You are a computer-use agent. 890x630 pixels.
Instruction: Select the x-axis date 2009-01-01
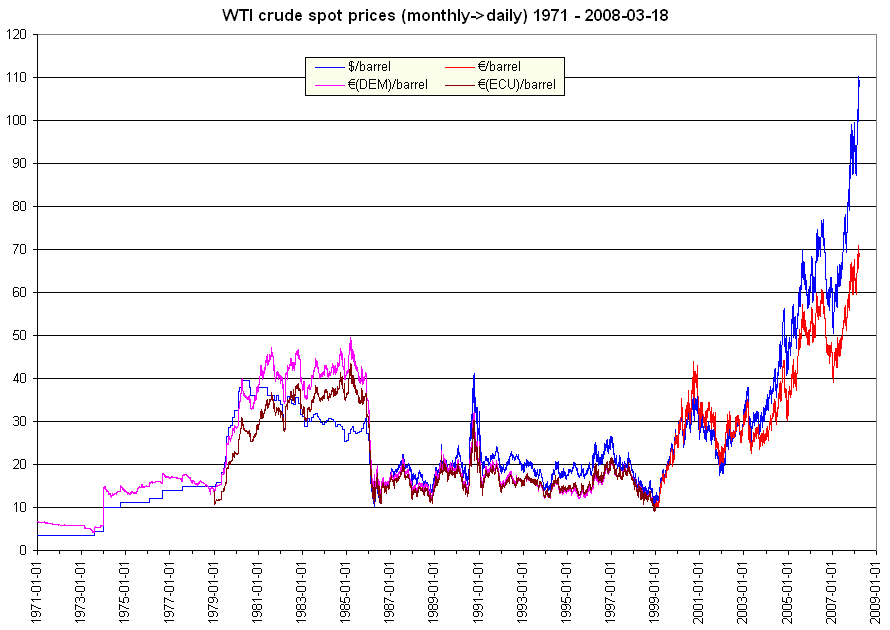876,591
